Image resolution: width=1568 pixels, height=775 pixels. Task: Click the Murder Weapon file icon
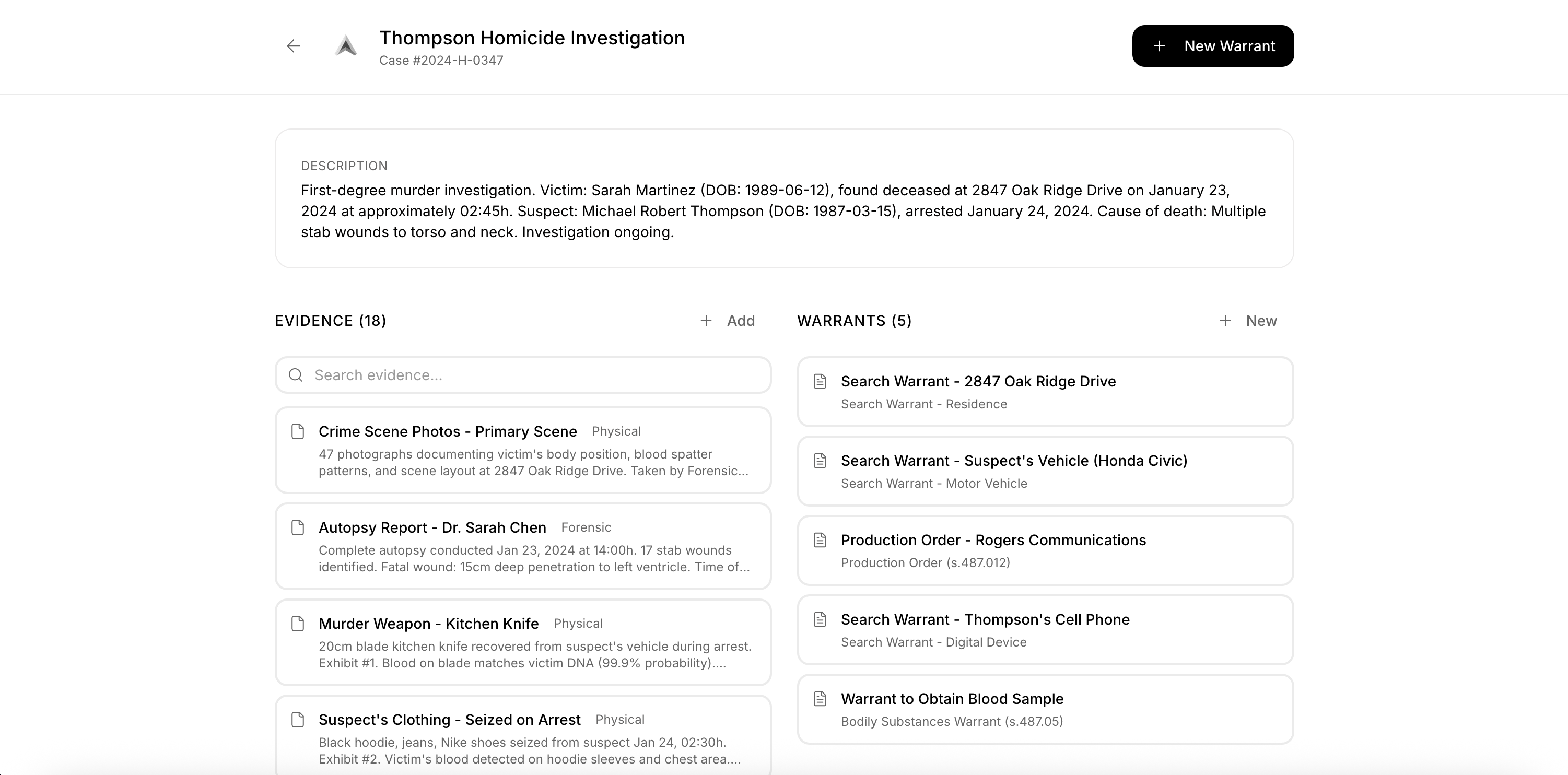pos(298,624)
